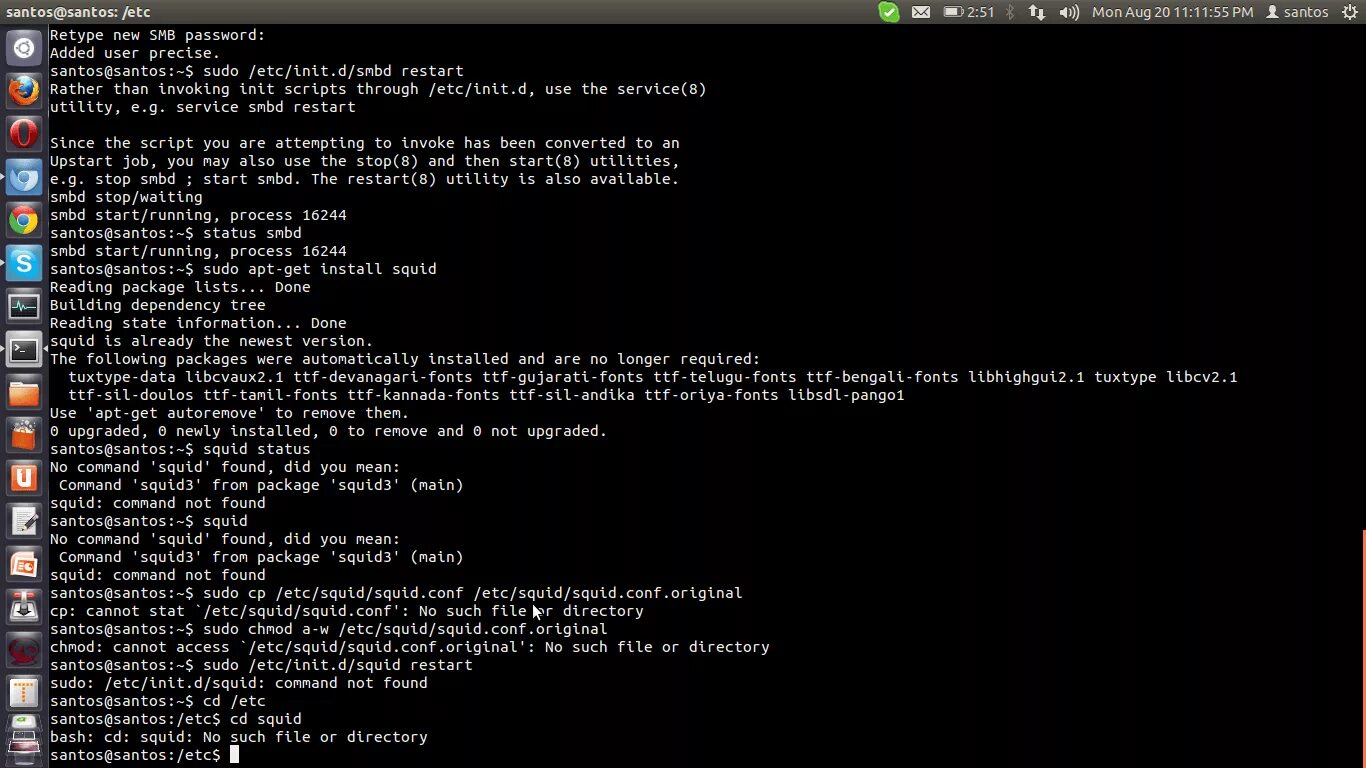1366x768 pixels.
Task: Open the messaging mail envelope menu
Action: point(921,12)
